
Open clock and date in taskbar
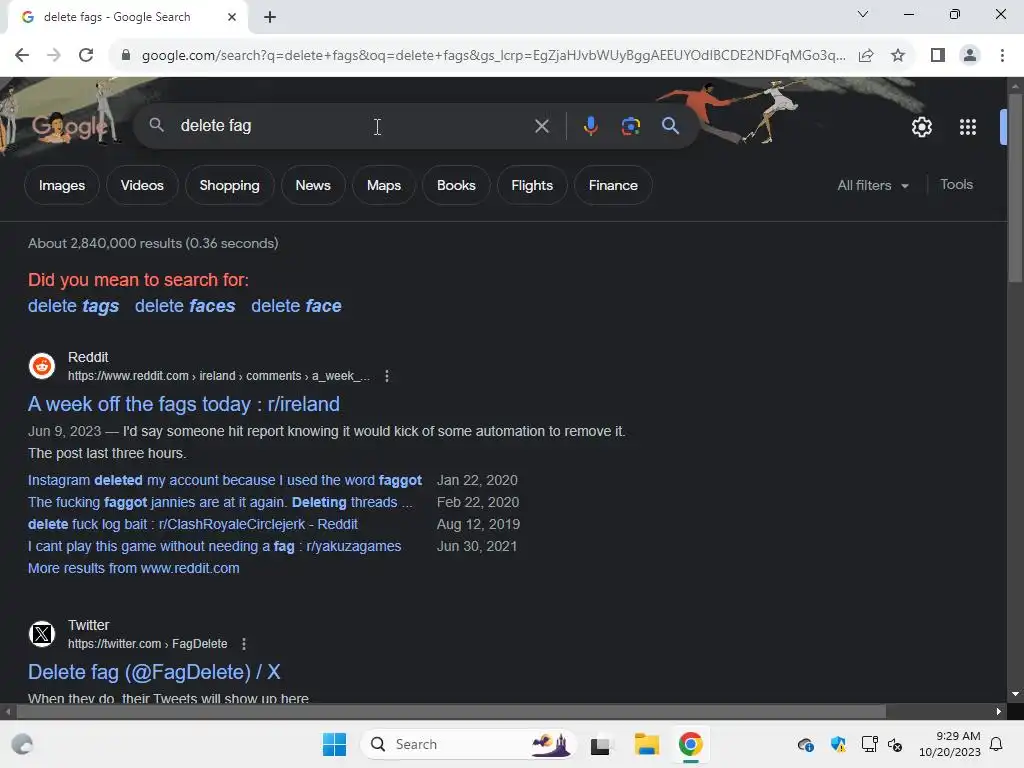pos(949,744)
